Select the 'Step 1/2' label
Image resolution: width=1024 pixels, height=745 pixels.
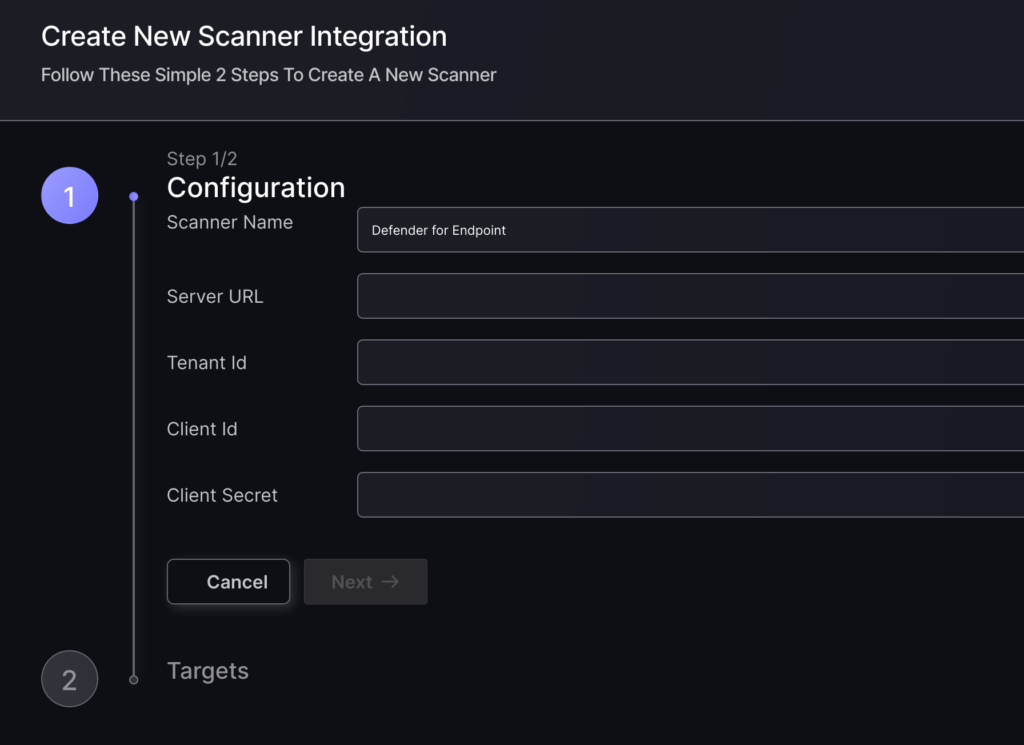point(202,159)
